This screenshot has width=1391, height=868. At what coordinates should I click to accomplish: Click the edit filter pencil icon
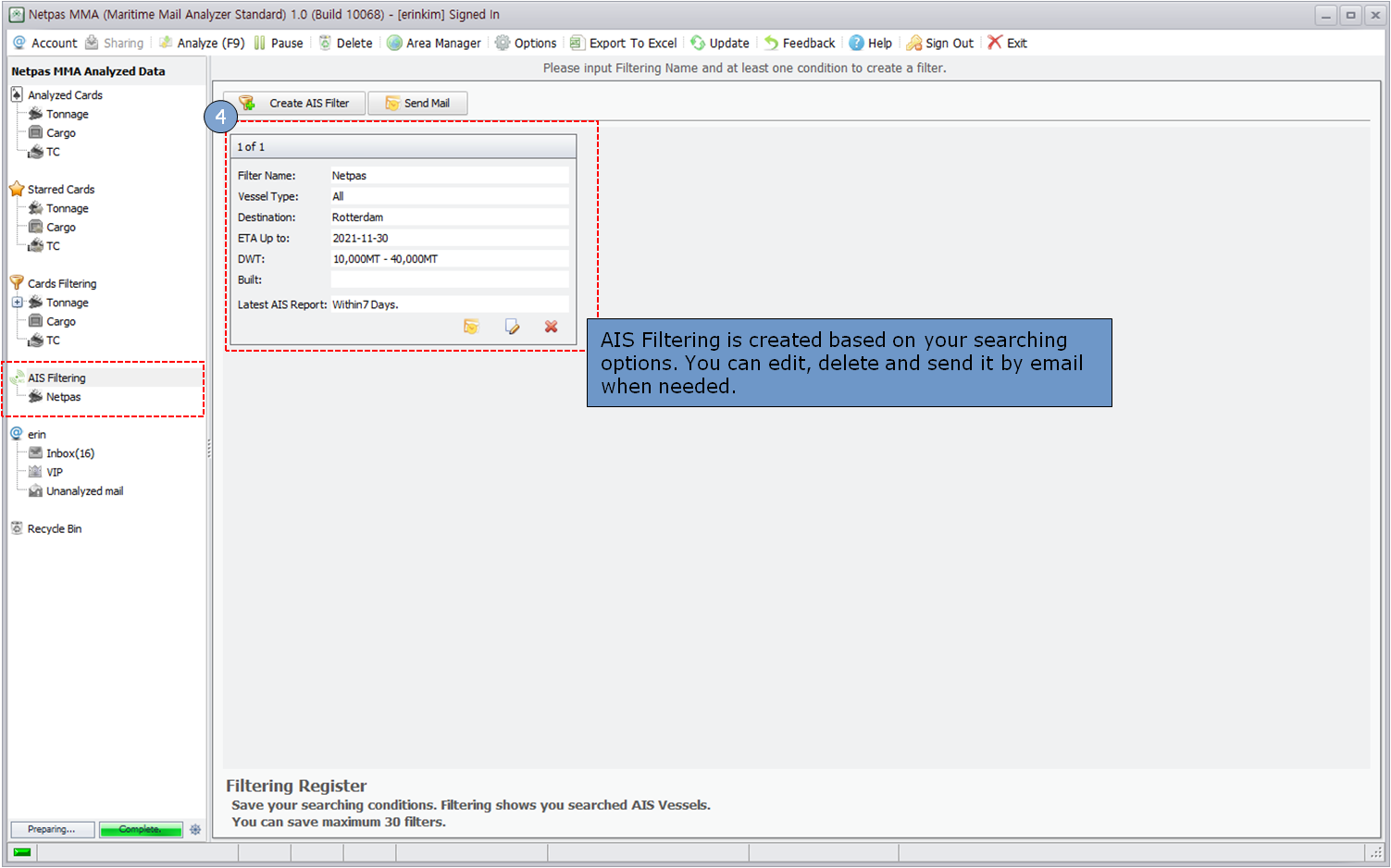512,327
